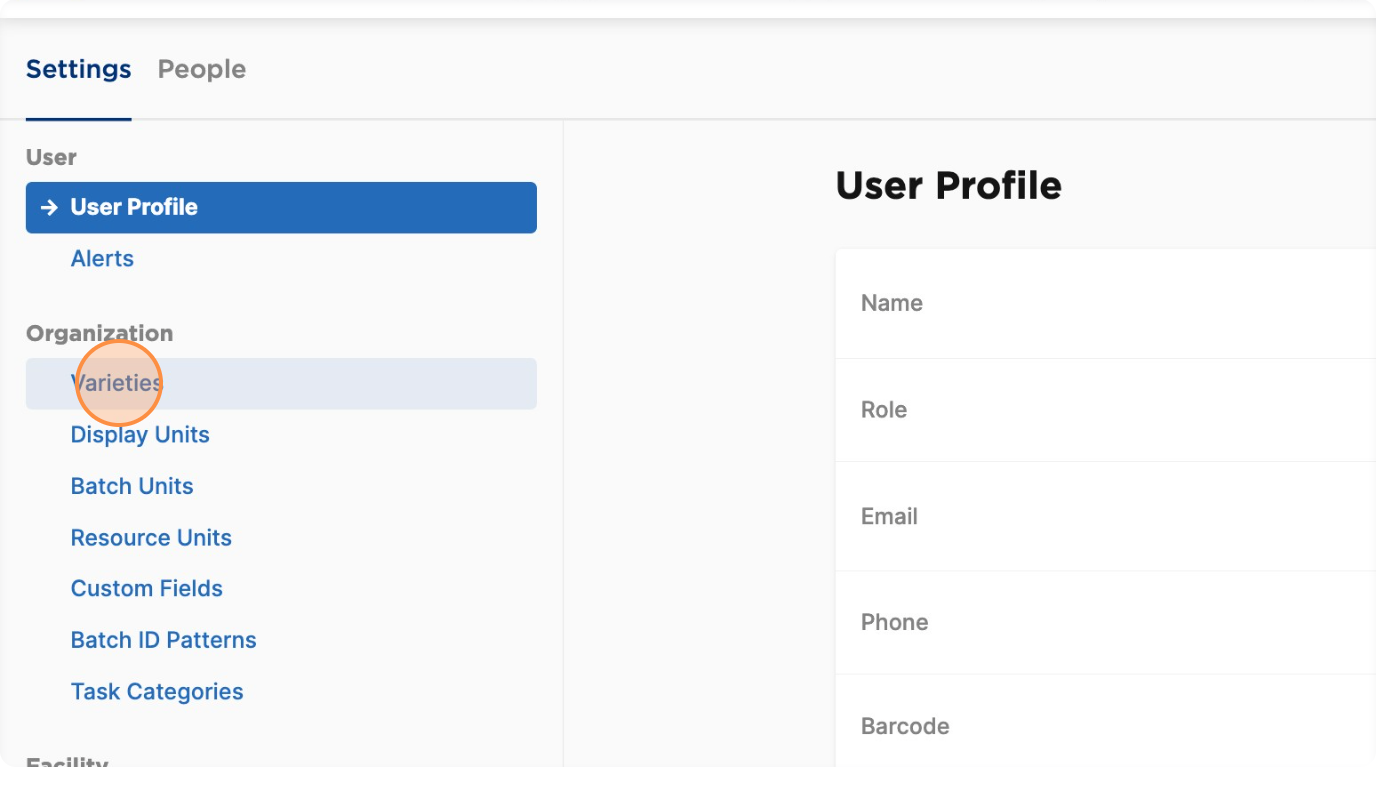Select the Settings tab
The image size is (1396, 788).
click(78, 69)
